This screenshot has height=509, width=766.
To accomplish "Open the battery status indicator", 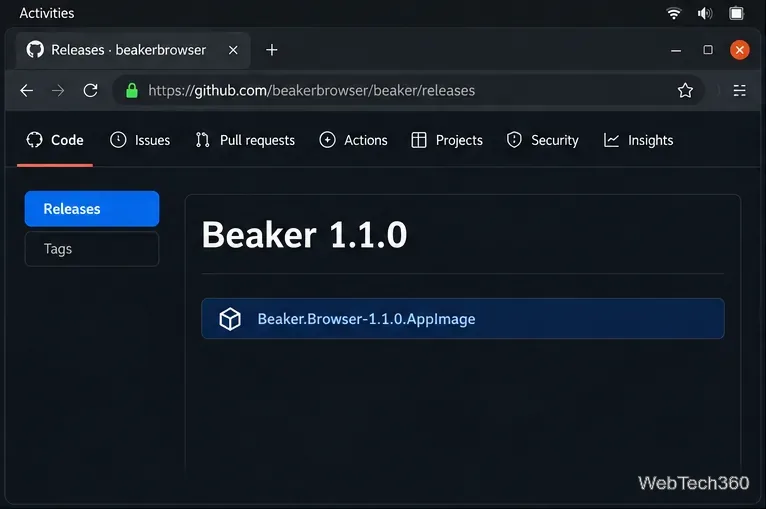I will tap(736, 13).
